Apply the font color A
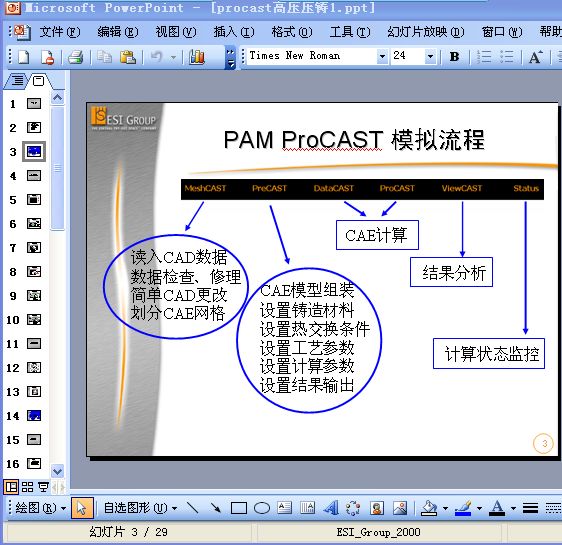The image size is (562, 545). pyautogui.click(x=497, y=508)
